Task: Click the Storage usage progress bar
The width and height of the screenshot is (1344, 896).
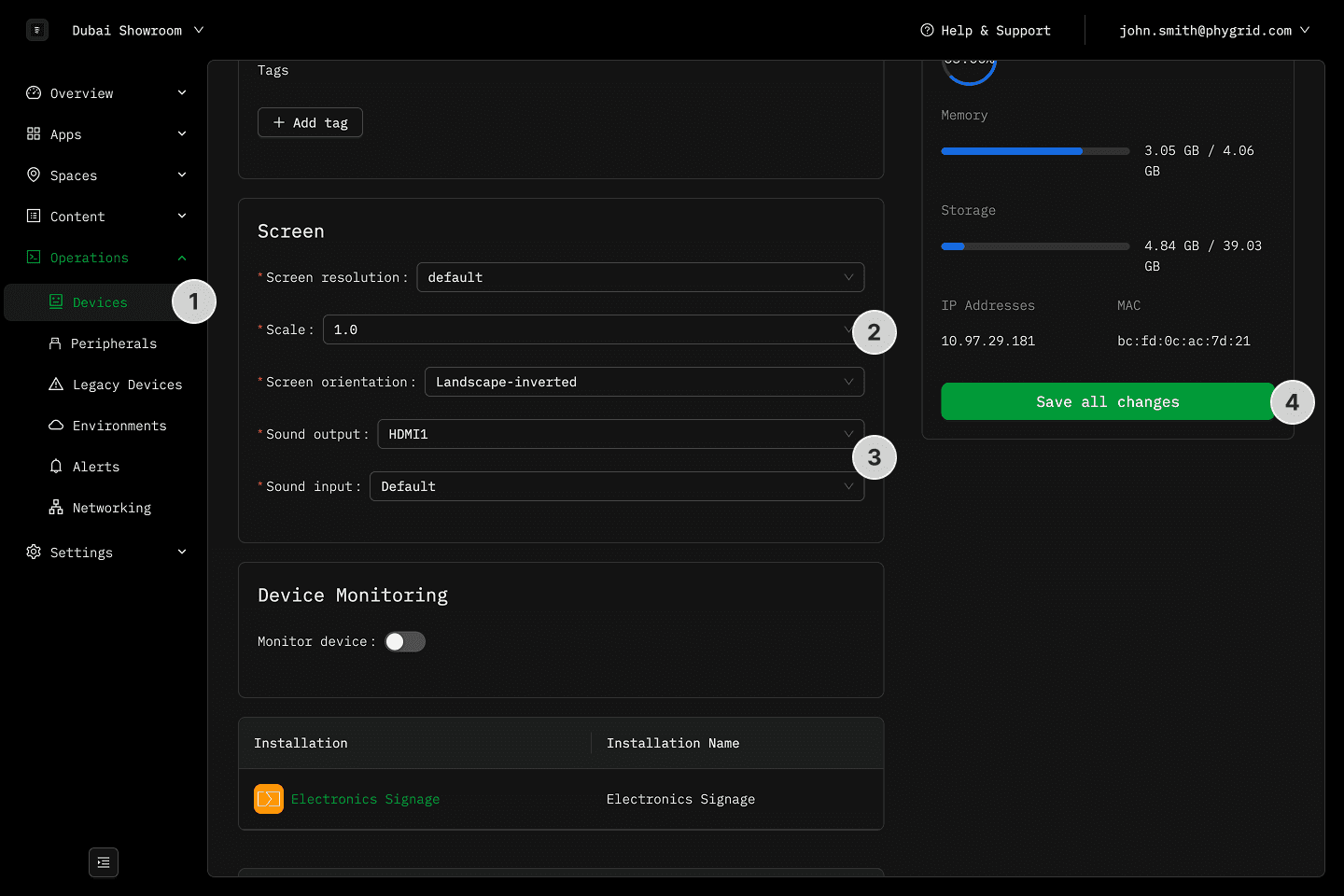Action: coord(1035,245)
